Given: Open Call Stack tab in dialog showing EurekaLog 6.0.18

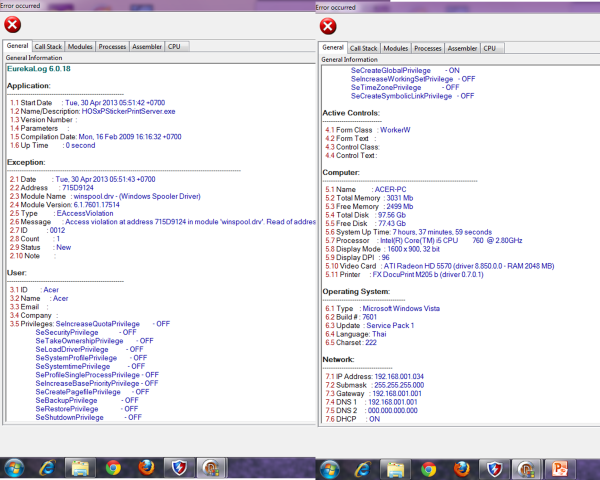Looking at the screenshot, I should coord(48,46).
